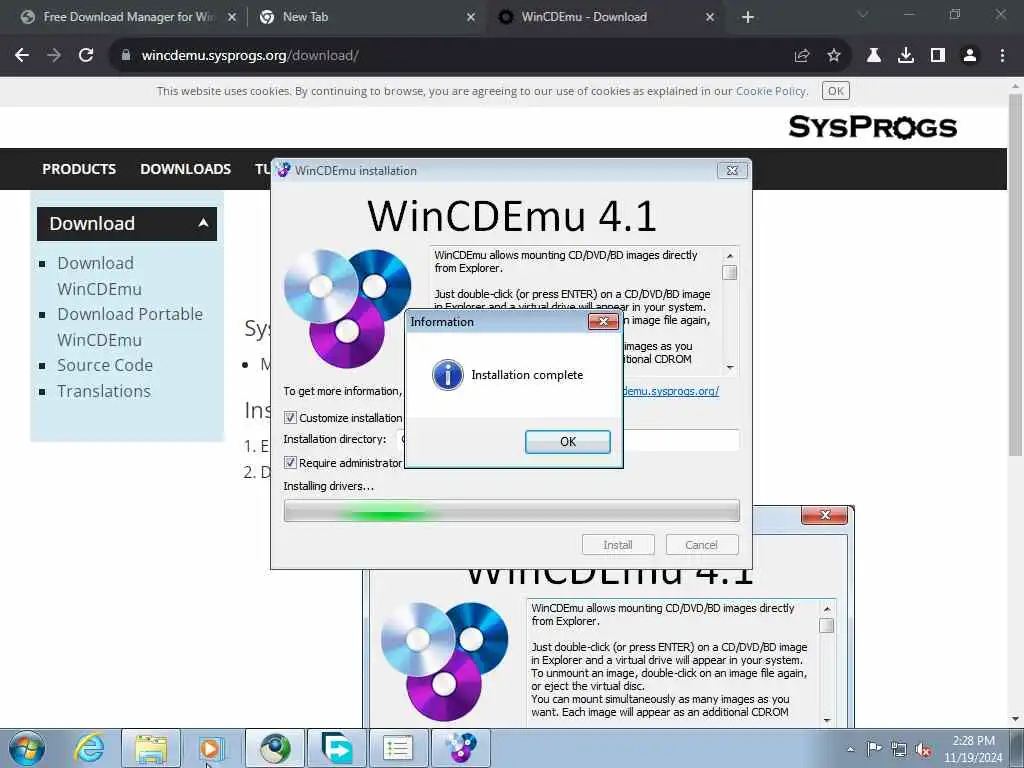
Task: Reload the current page
Action: pyautogui.click(x=86, y=56)
